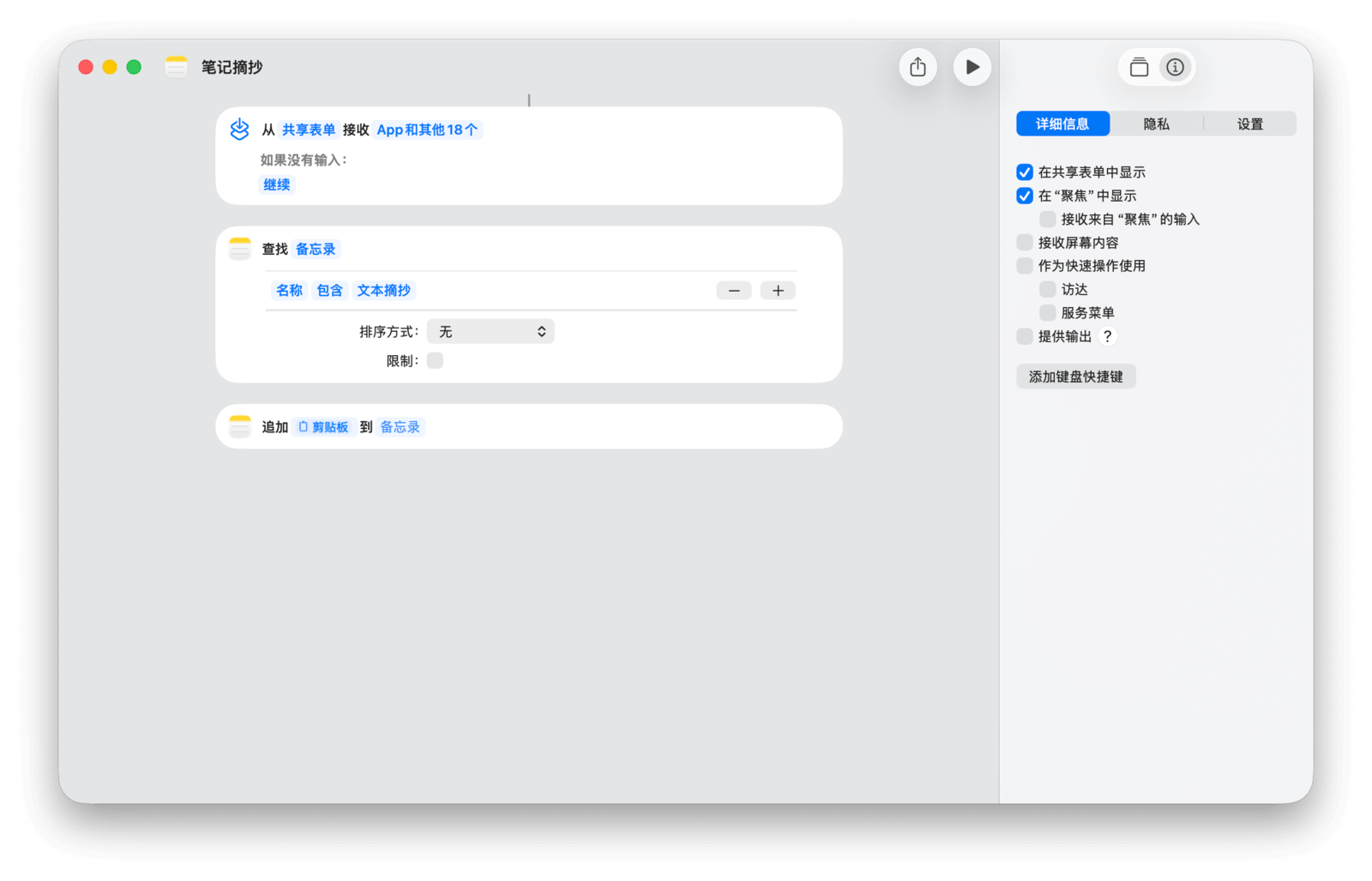Enable 接收屏幕内容 checkbox
The height and width of the screenshot is (881, 1372).
coord(1025,243)
